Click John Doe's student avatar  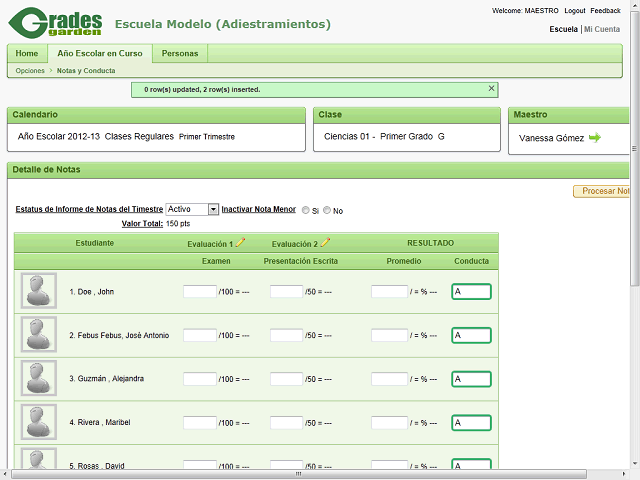39,291
